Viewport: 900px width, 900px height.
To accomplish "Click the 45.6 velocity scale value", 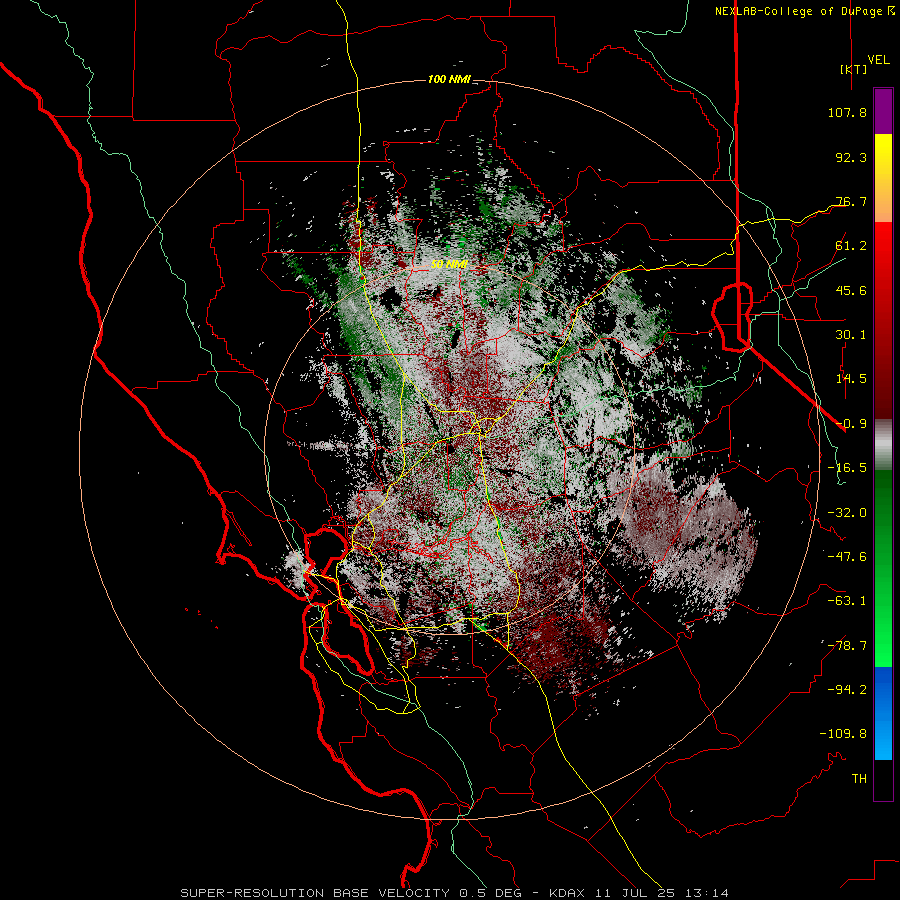I will 851,290.
